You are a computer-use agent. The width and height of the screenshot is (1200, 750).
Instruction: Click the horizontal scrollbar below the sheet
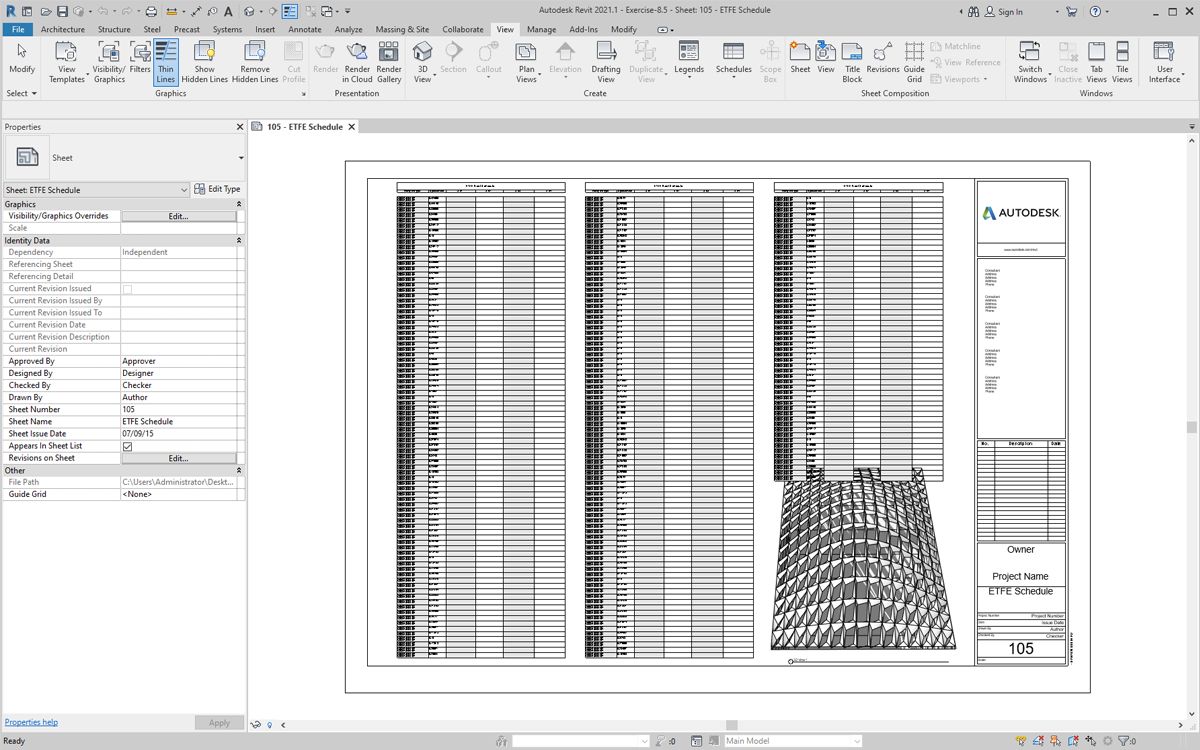731,725
